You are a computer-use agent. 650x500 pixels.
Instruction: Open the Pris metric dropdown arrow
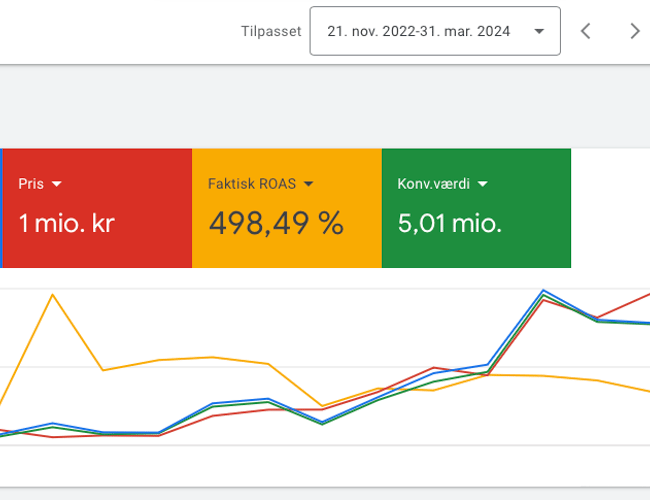pyautogui.click(x=57, y=184)
